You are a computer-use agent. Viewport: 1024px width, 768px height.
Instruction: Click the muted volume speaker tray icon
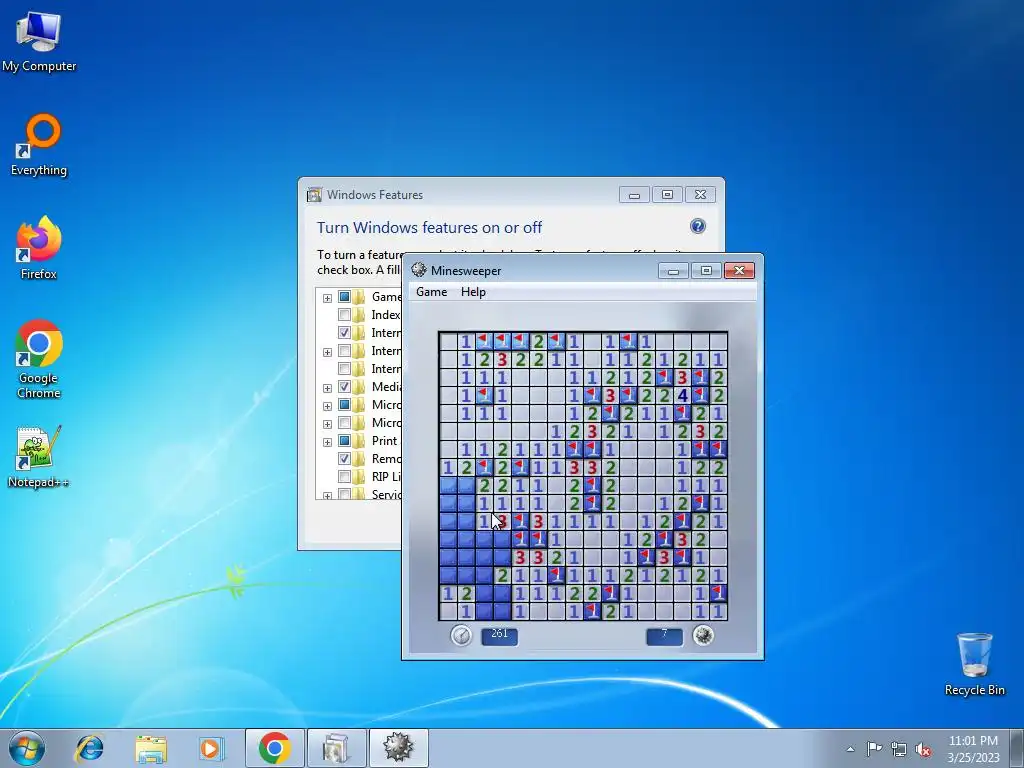click(x=923, y=749)
